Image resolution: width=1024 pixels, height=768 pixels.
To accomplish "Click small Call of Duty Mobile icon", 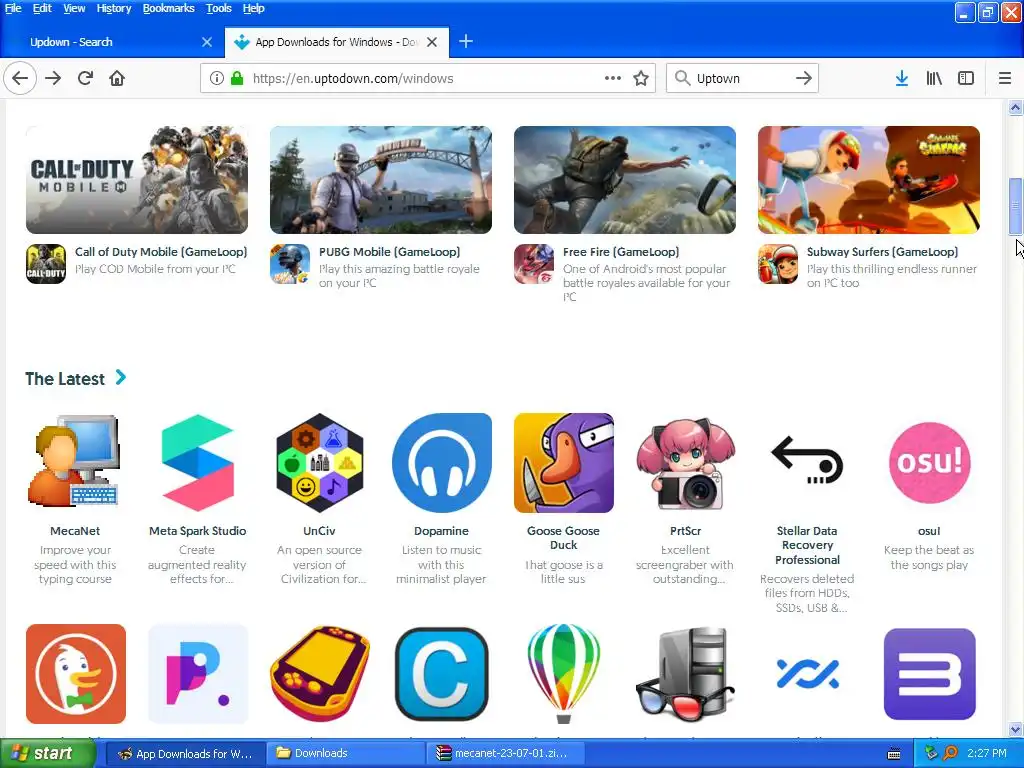I will (x=46, y=264).
